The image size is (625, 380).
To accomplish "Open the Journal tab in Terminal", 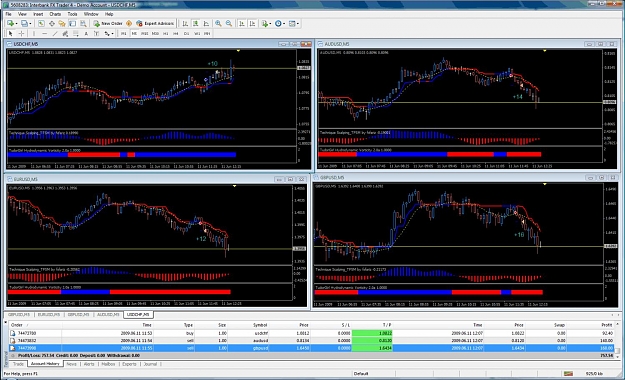I will 150,364.
